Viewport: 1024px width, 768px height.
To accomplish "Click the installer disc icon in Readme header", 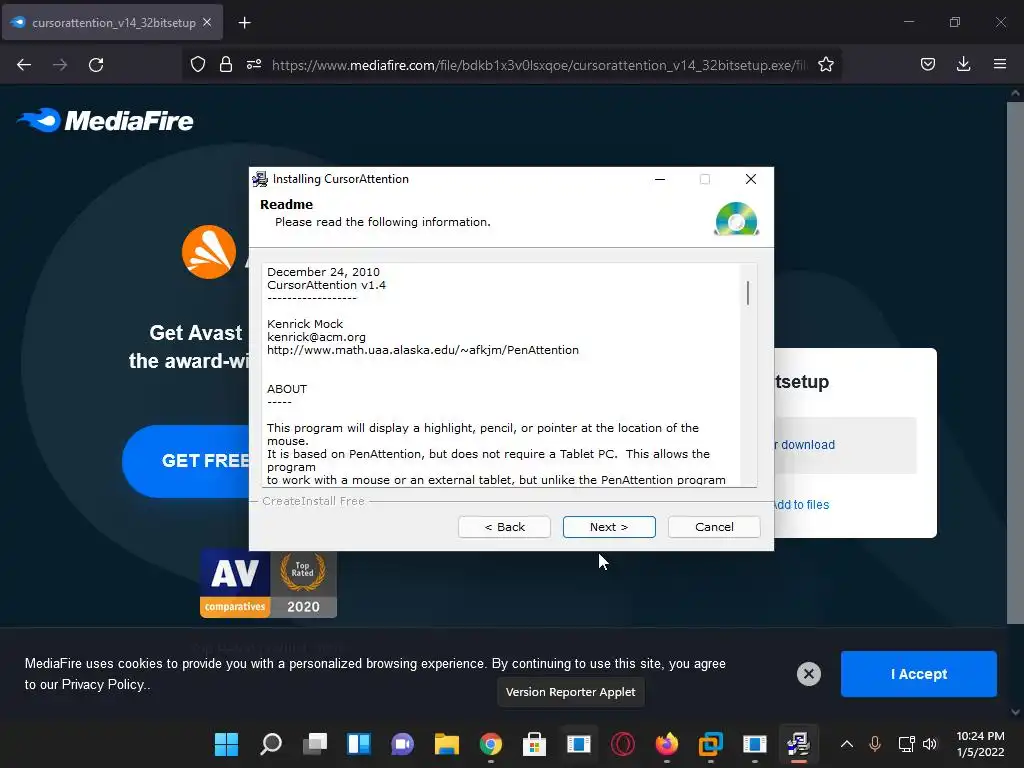I will point(736,219).
